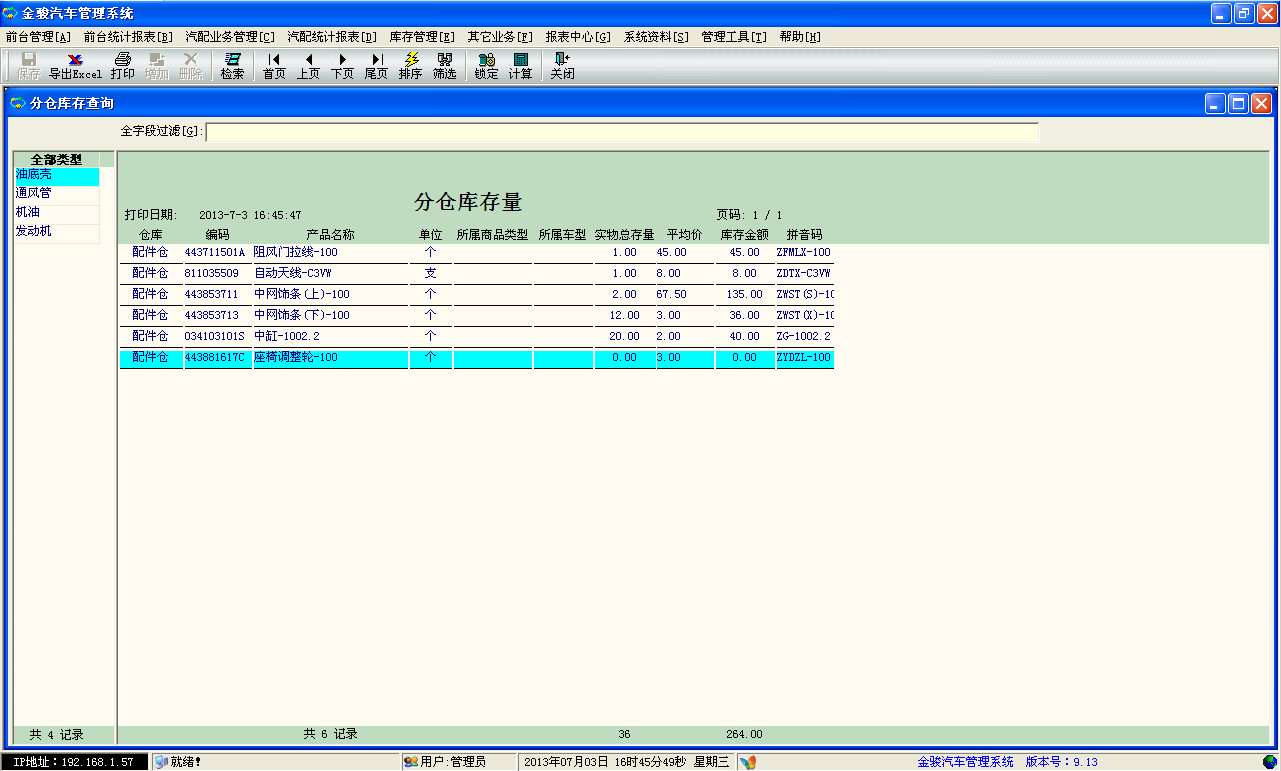Click the 打印 (Print) toolbar icon
1281x771 pixels.
(x=123, y=66)
